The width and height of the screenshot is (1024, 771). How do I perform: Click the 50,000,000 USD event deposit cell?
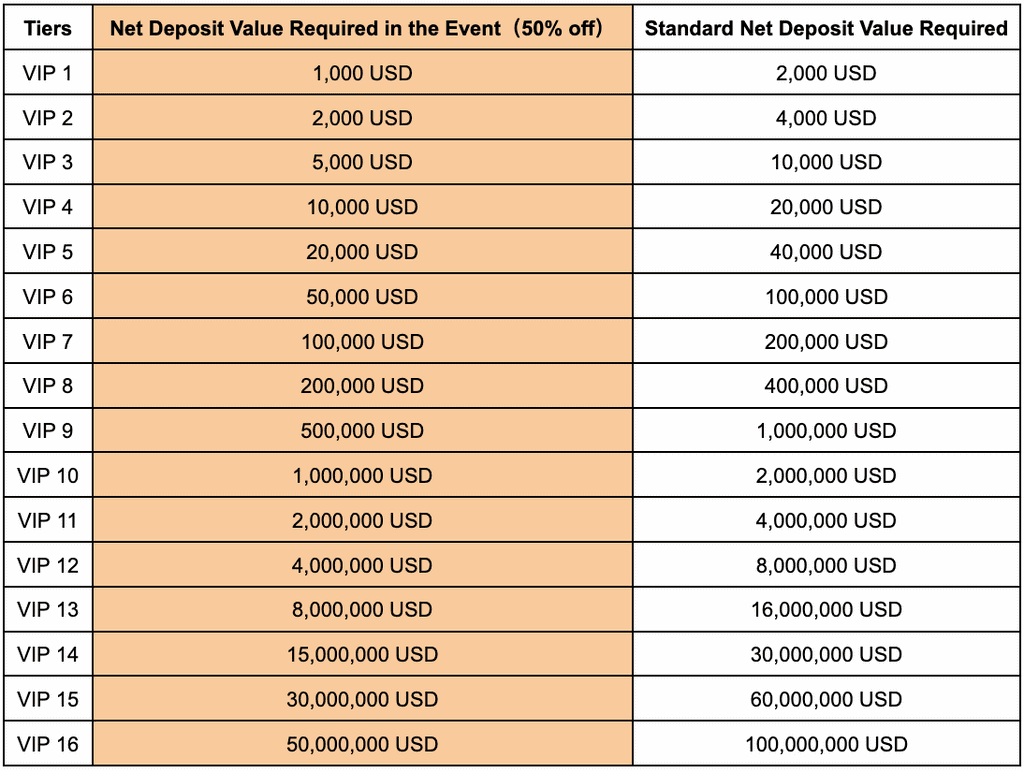[362, 744]
